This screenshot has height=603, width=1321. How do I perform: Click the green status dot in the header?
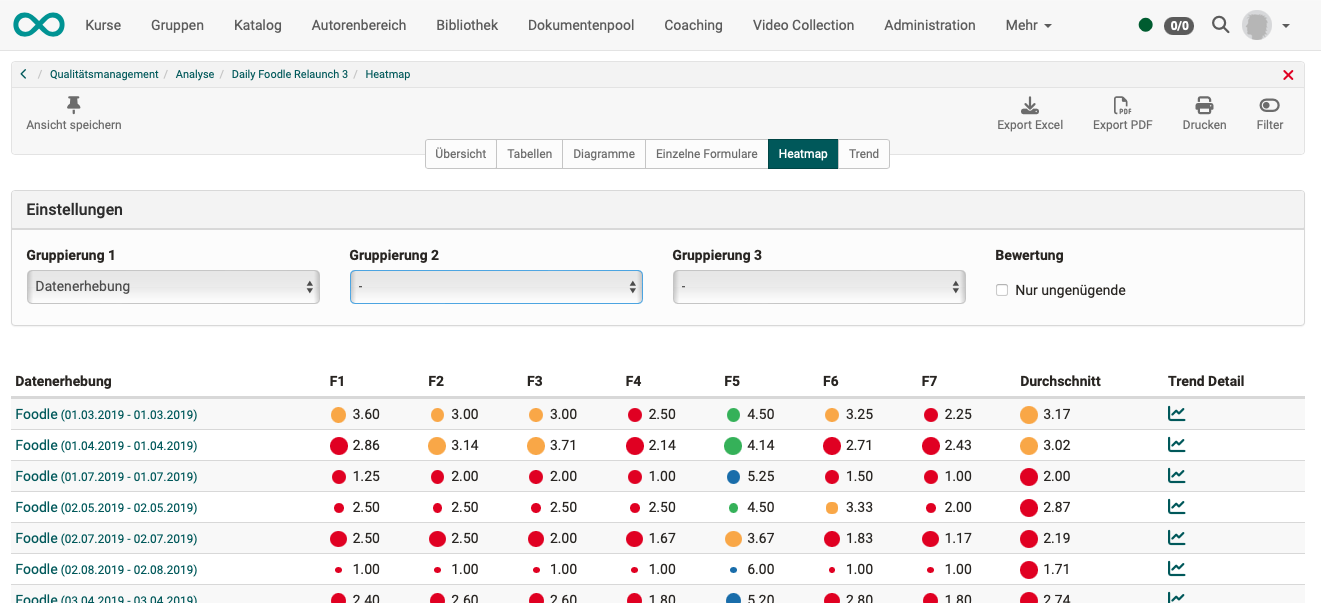pos(1146,25)
